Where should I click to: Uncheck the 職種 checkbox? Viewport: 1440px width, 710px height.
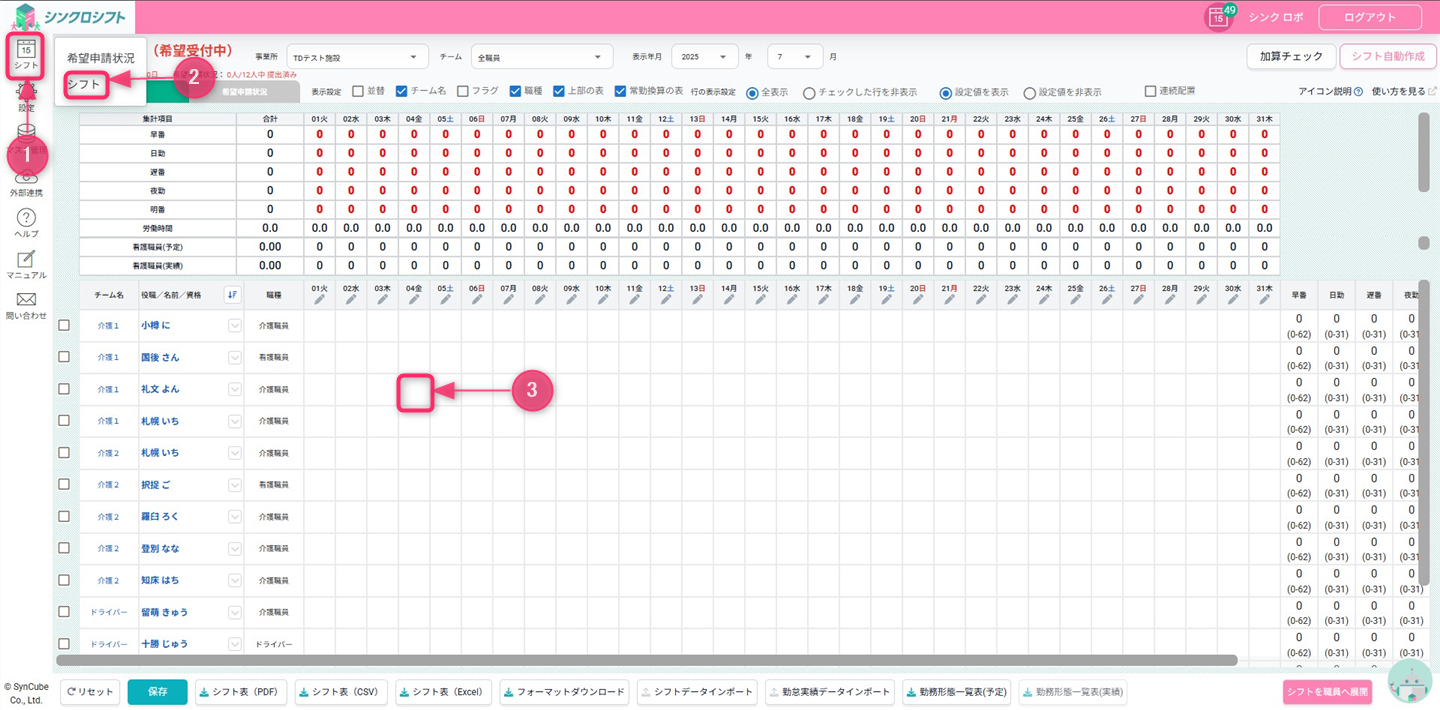pyautogui.click(x=515, y=91)
